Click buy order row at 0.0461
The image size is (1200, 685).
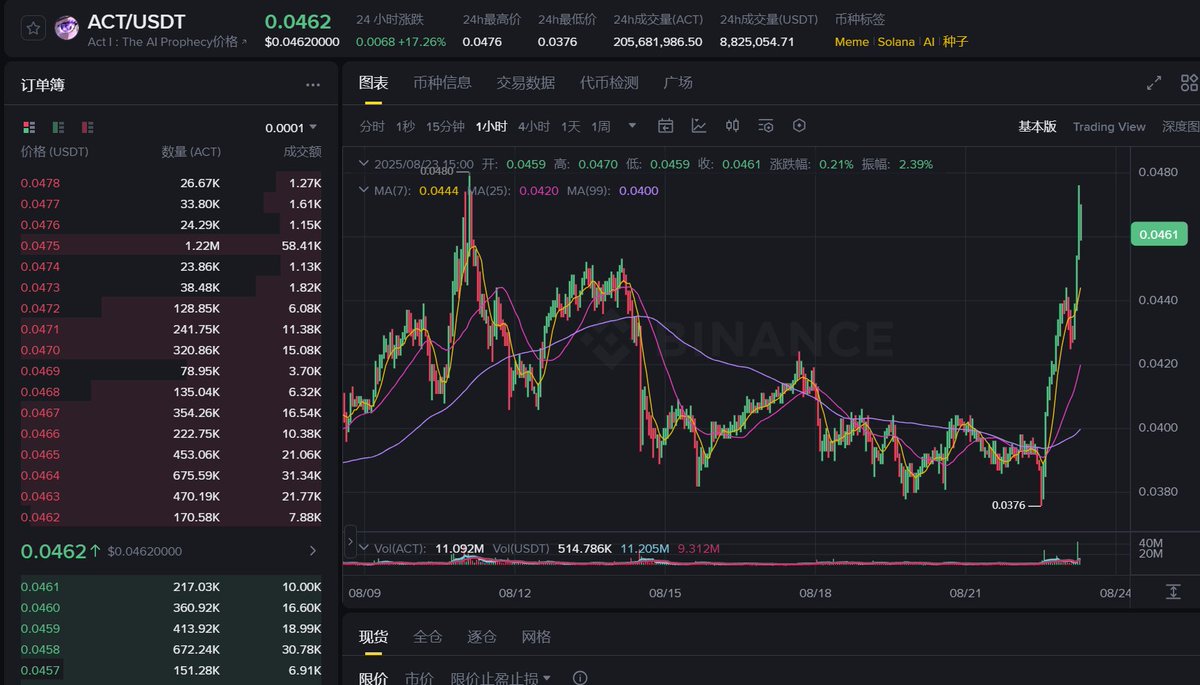tap(171, 587)
